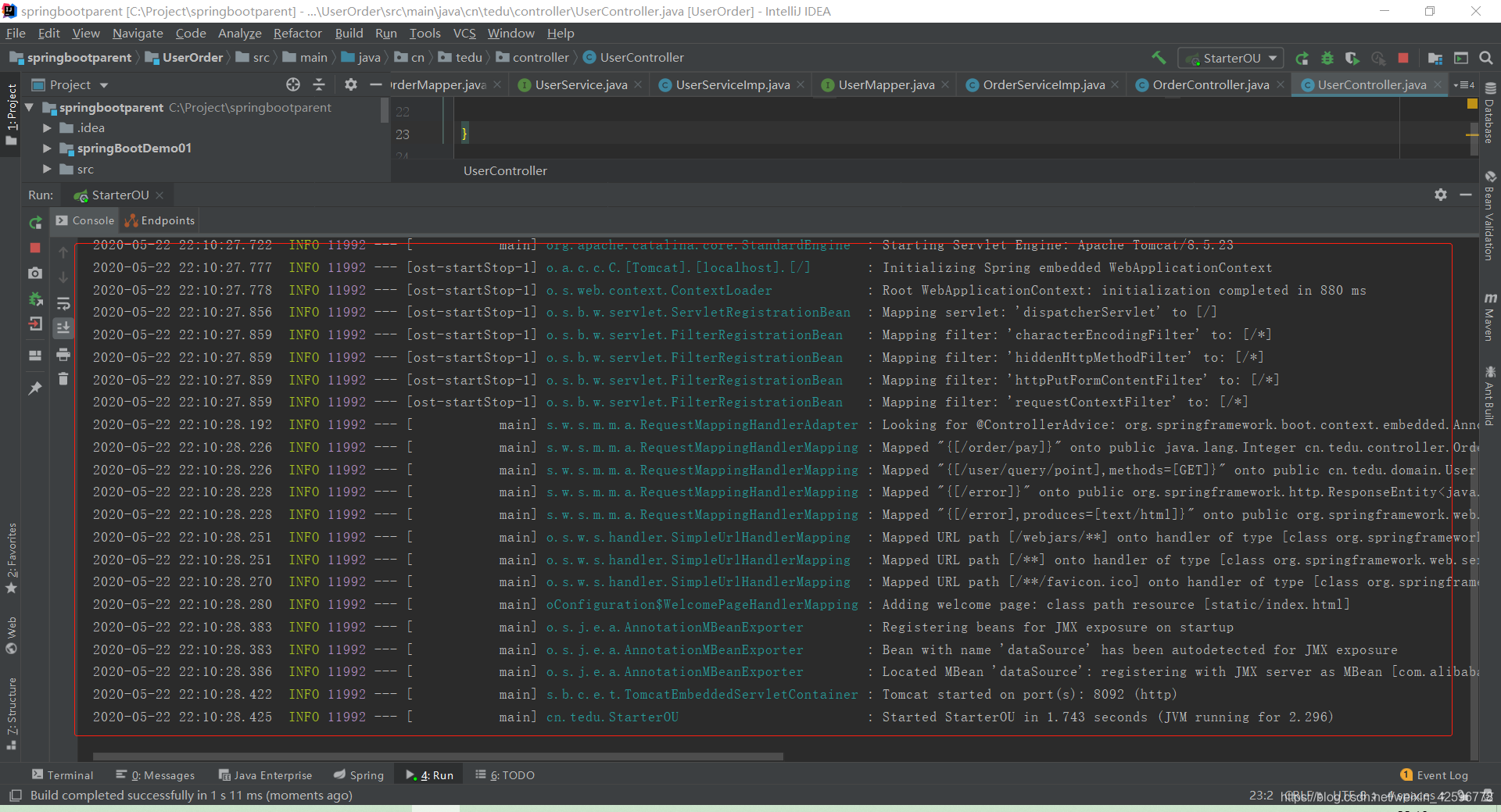Click the Exit icon in Run sidebar
Viewport: 1501px width, 812px height.
(x=35, y=324)
